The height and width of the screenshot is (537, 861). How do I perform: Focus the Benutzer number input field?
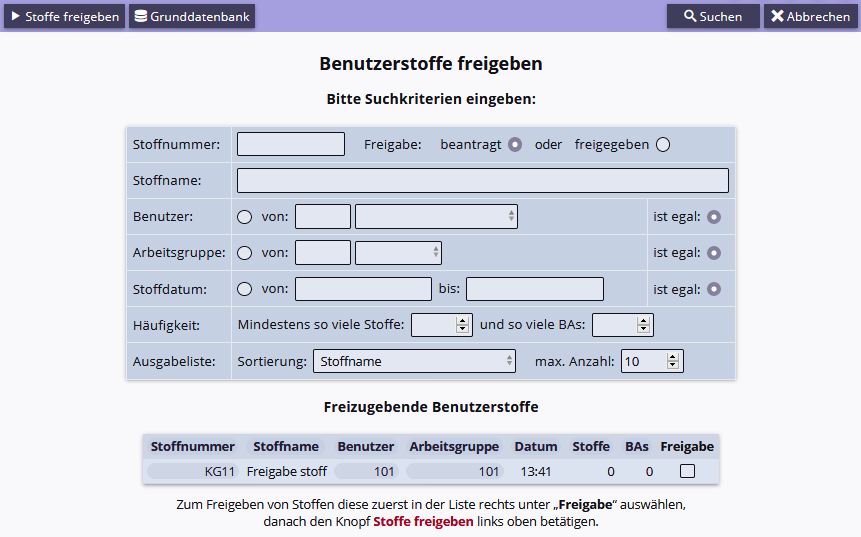323,217
